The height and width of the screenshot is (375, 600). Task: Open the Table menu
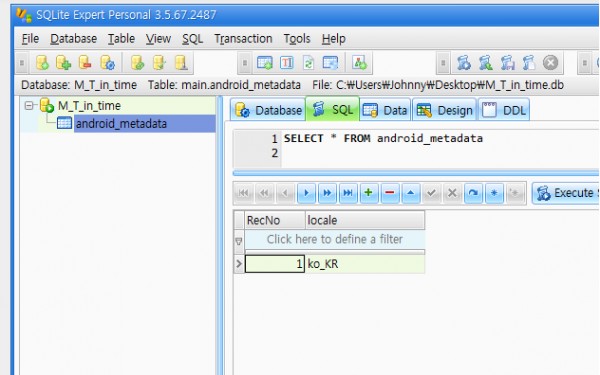(121, 39)
